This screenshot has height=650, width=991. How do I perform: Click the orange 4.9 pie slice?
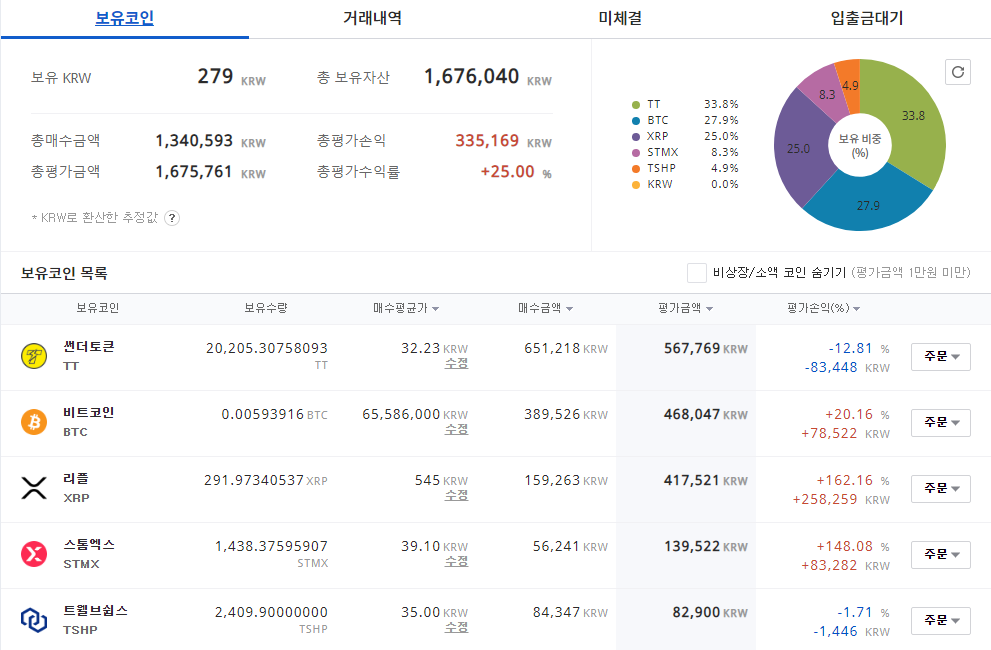pos(850,84)
